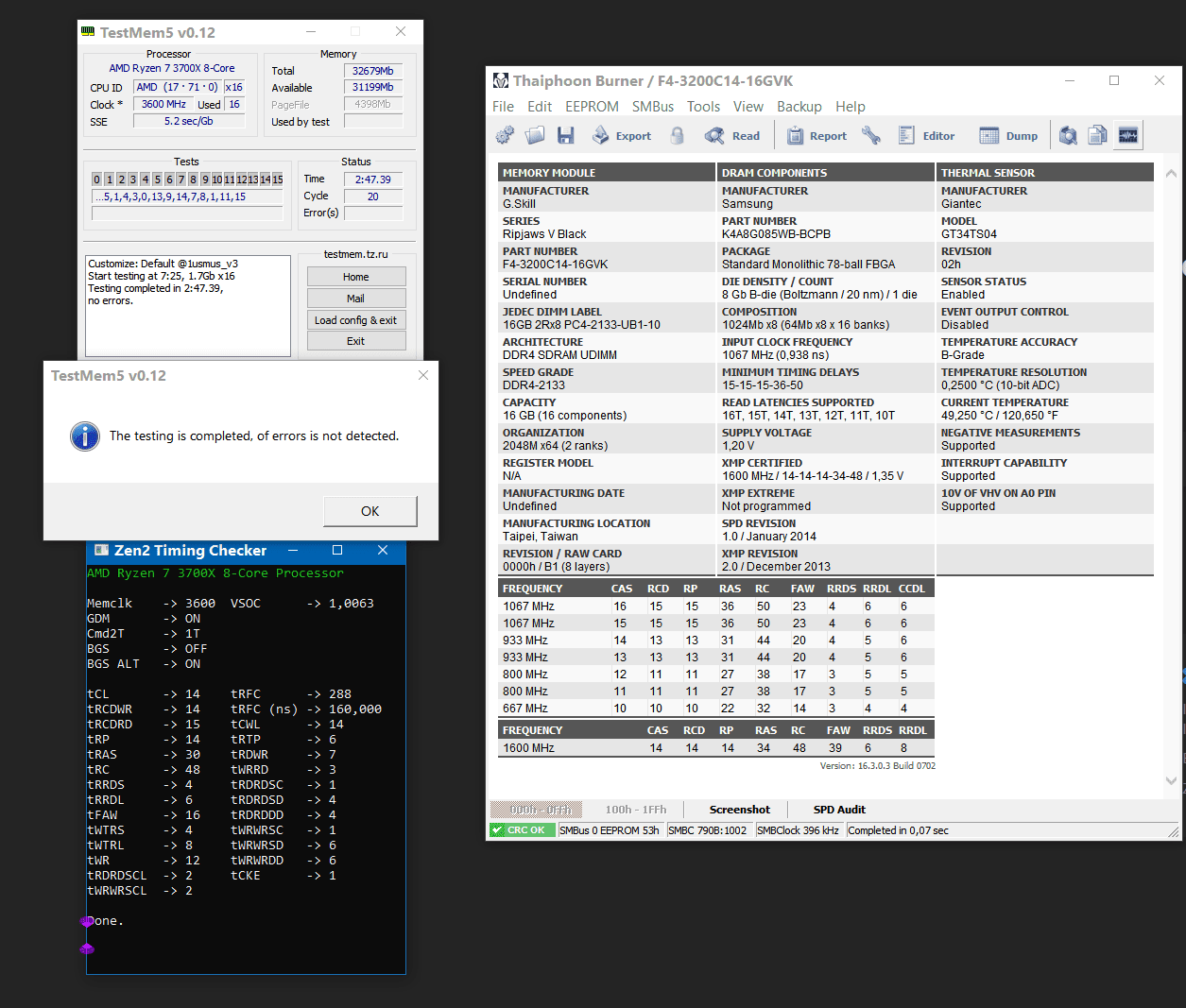This screenshot has width=1186, height=1008.
Task: Click the Thaiphoon Burner title bar app icon
Action: 501,80
